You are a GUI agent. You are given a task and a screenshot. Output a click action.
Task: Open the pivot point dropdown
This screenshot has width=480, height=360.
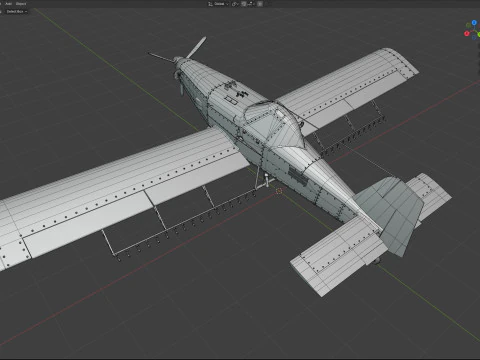(236, 4)
